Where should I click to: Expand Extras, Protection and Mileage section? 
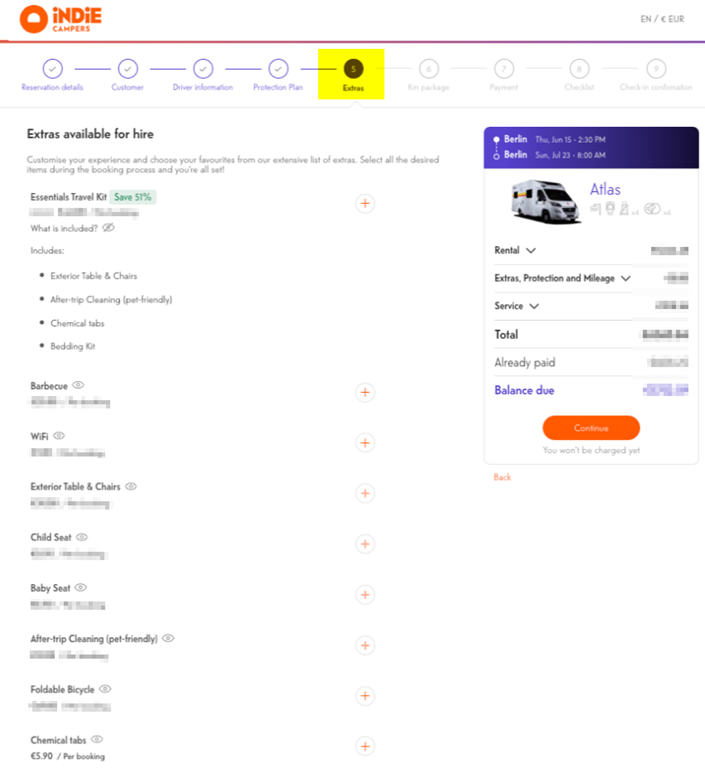point(626,279)
